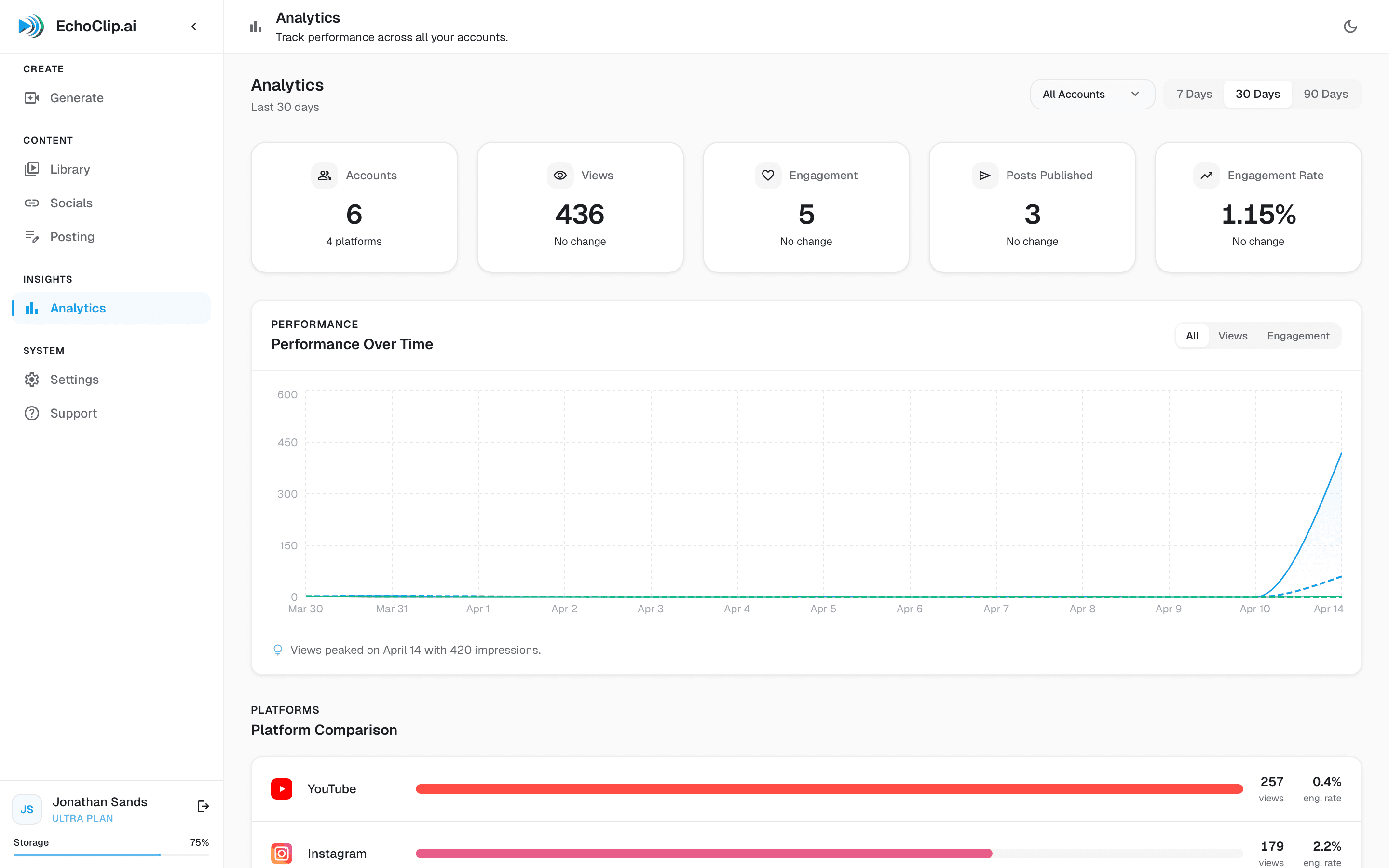Select the Engagement filter on the chart
Screen dimensions: 1389x868
pos(1298,335)
